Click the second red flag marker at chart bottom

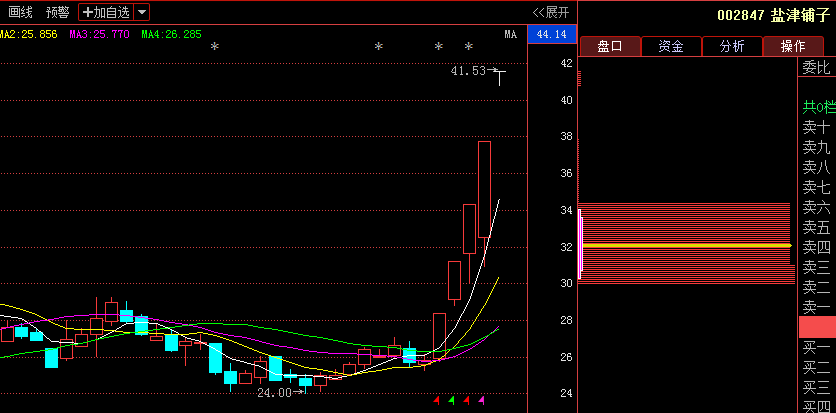pos(466,401)
